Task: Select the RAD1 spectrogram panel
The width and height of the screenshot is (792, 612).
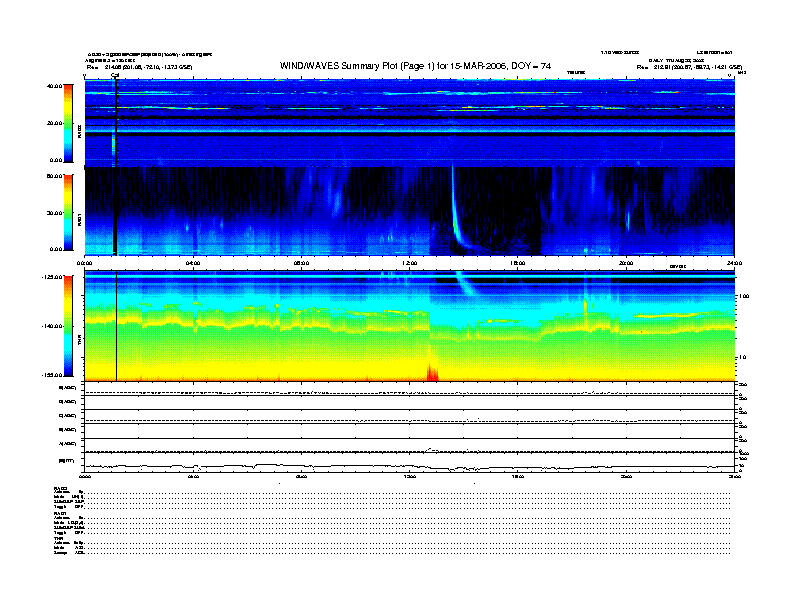Action: 410,211
